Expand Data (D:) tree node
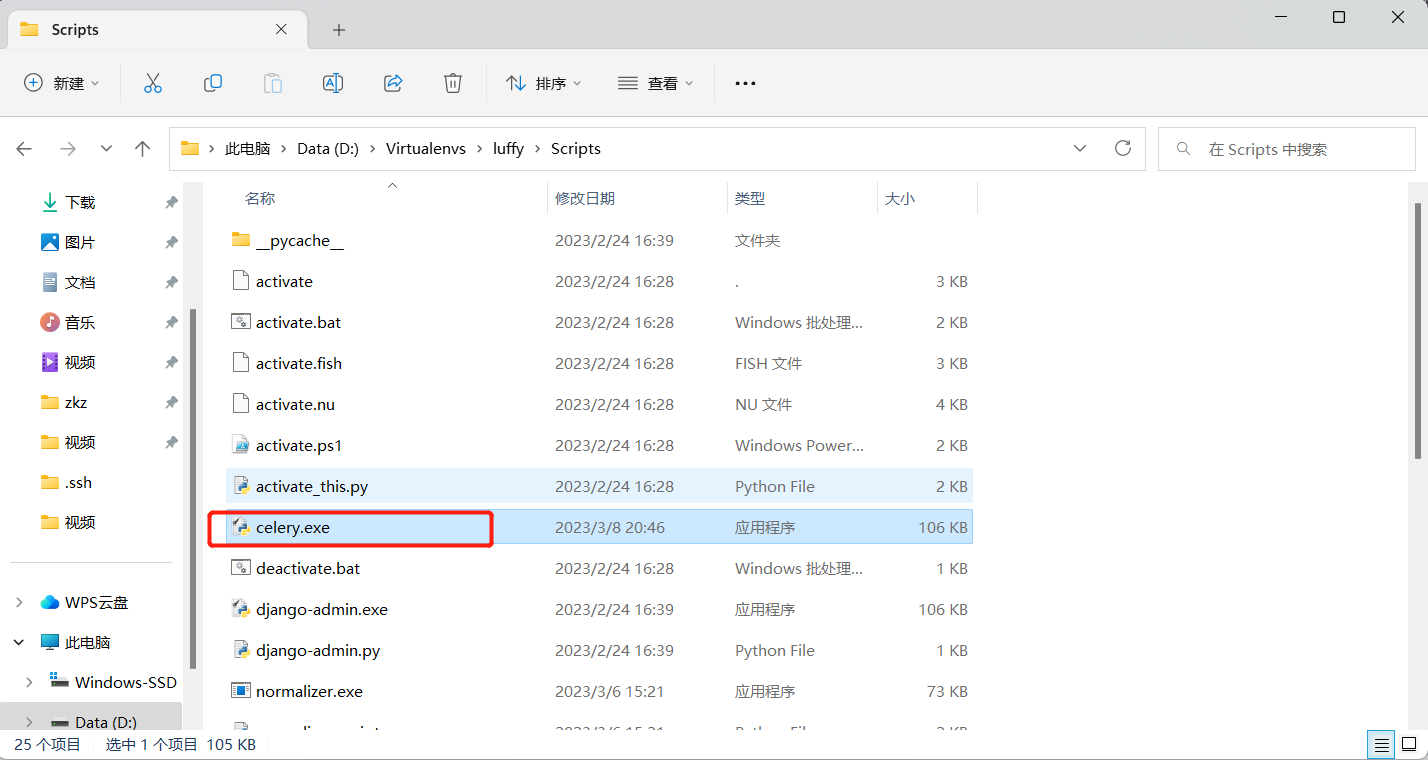Image resolution: width=1428 pixels, height=760 pixels. click(29, 722)
